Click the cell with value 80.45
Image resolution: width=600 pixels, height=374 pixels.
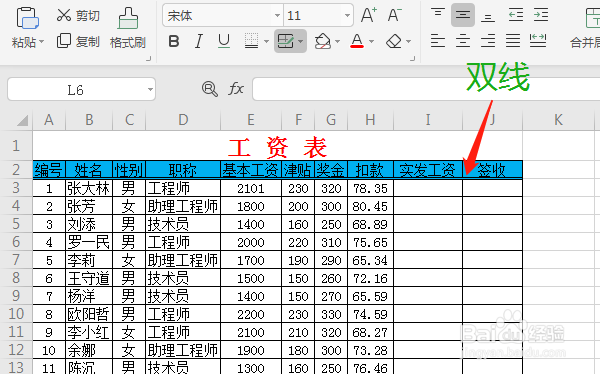(x=370, y=206)
